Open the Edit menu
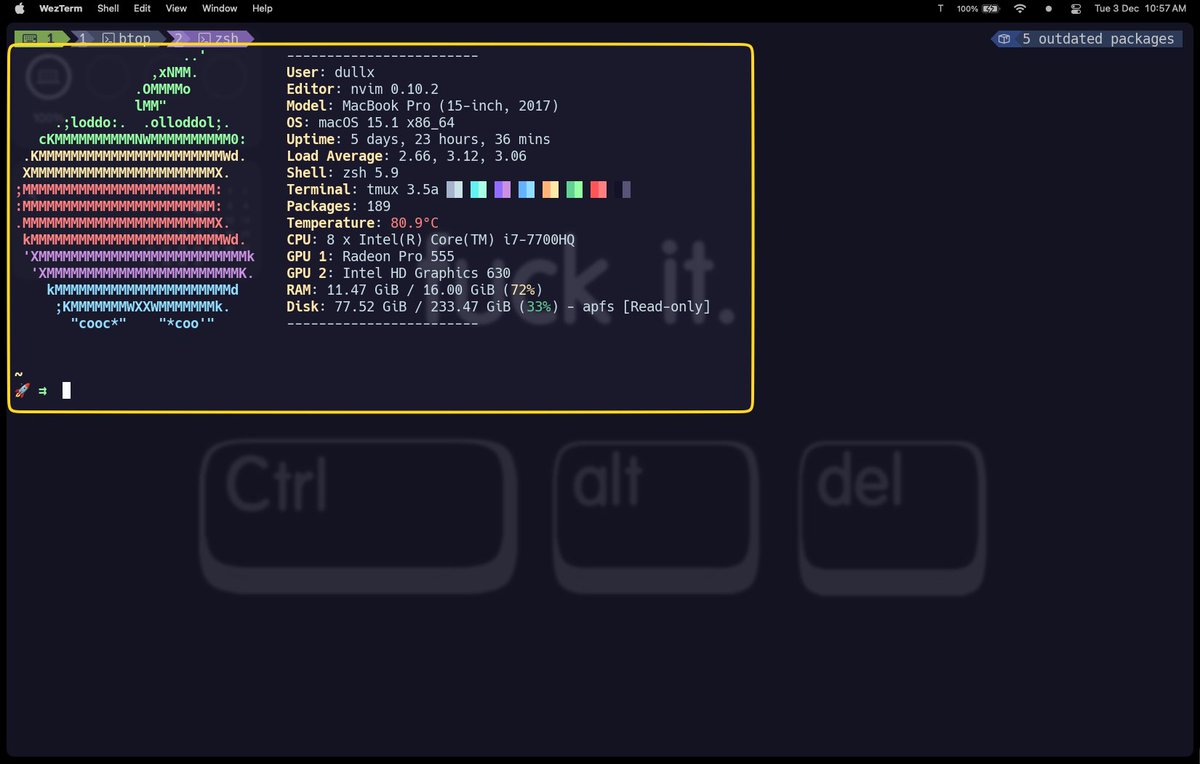 point(142,8)
